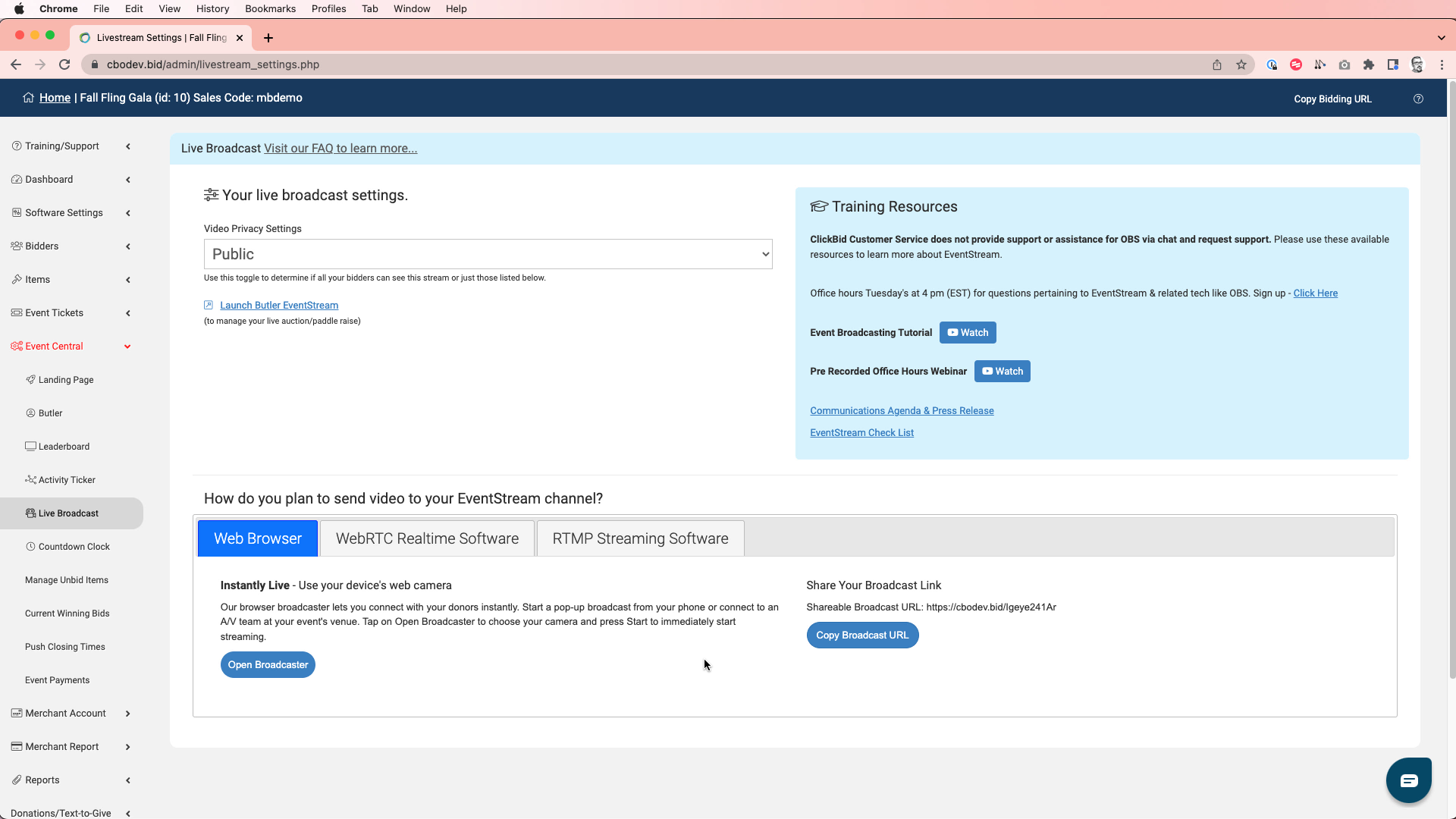Open Chrome extensions puzzle icon
1456x819 pixels.
point(1369,64)
